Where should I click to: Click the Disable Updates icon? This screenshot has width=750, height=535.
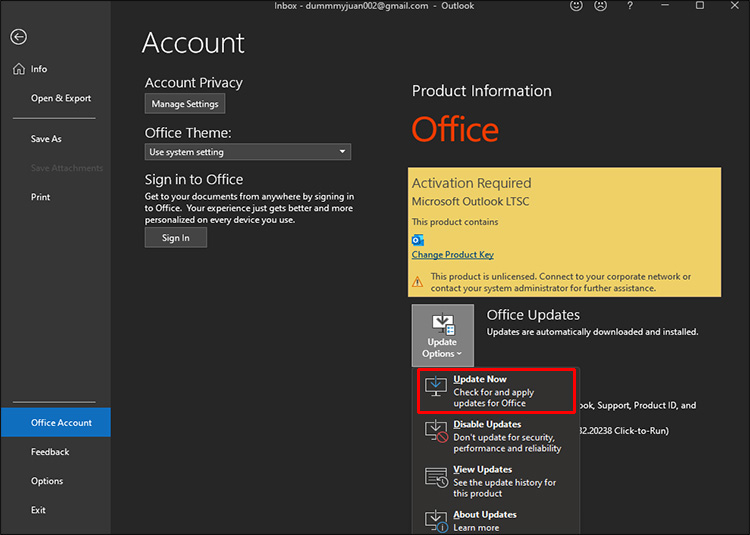pyautogui.click(x=436, y=431)
